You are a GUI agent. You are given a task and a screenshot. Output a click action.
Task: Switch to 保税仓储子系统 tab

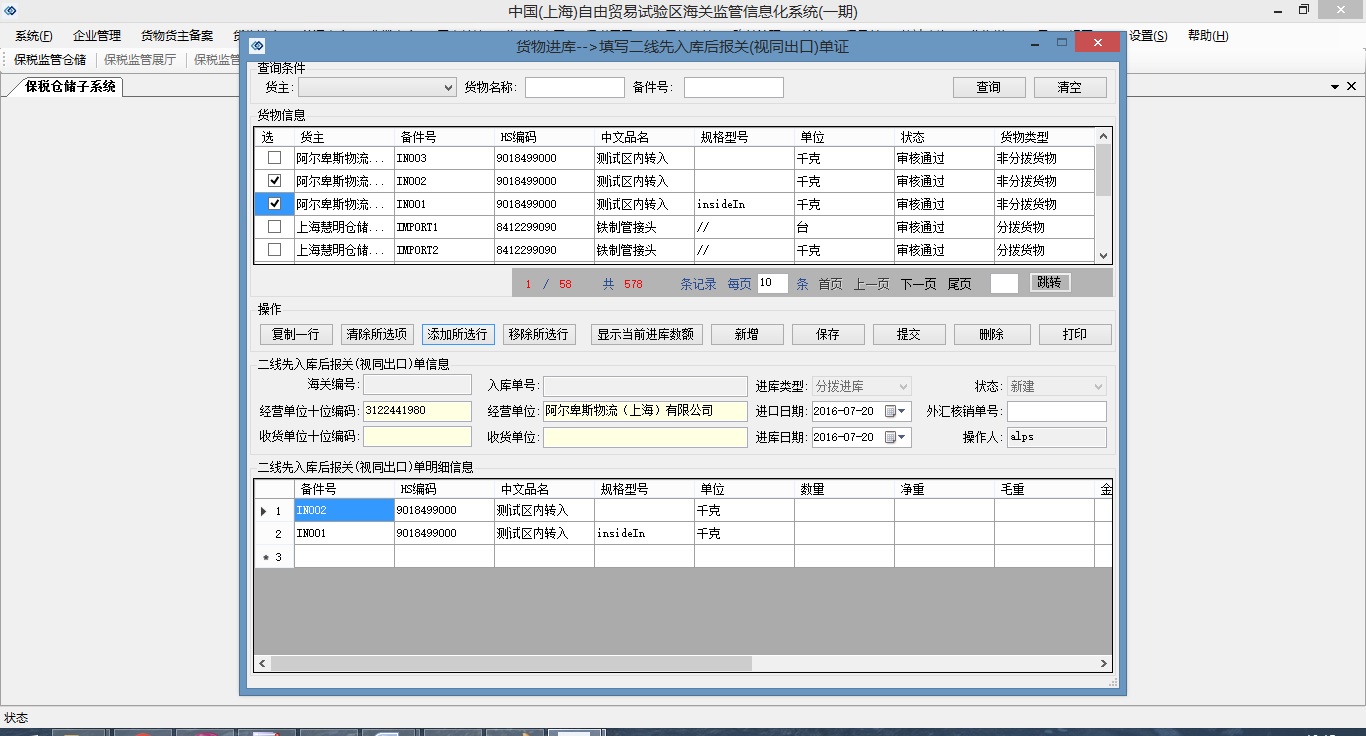[x=70, y=87]
